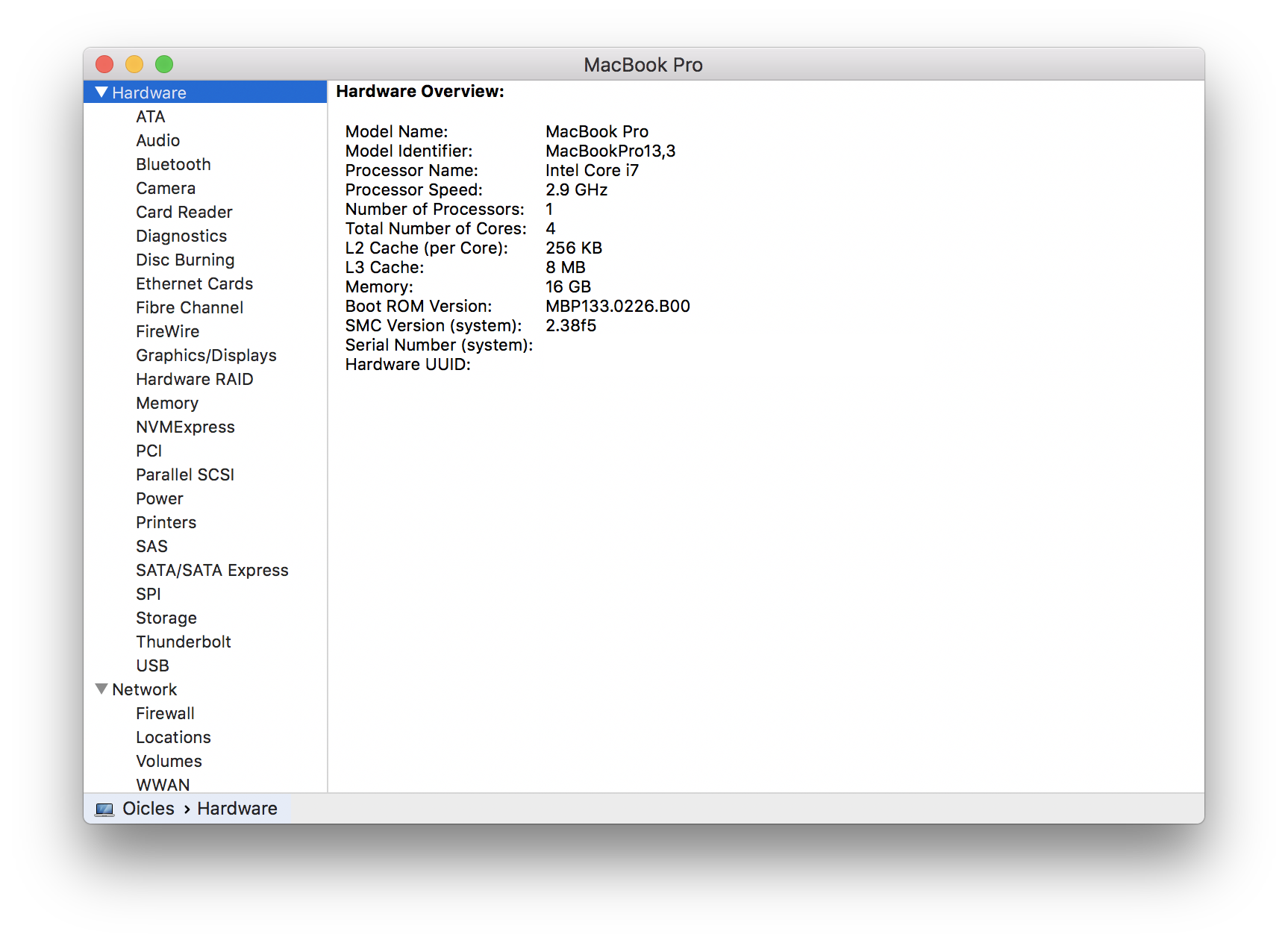The height and width of the screenshot is (943, 1288).
Task: Open the Thunderbolt section
Action: coord(184,642)
